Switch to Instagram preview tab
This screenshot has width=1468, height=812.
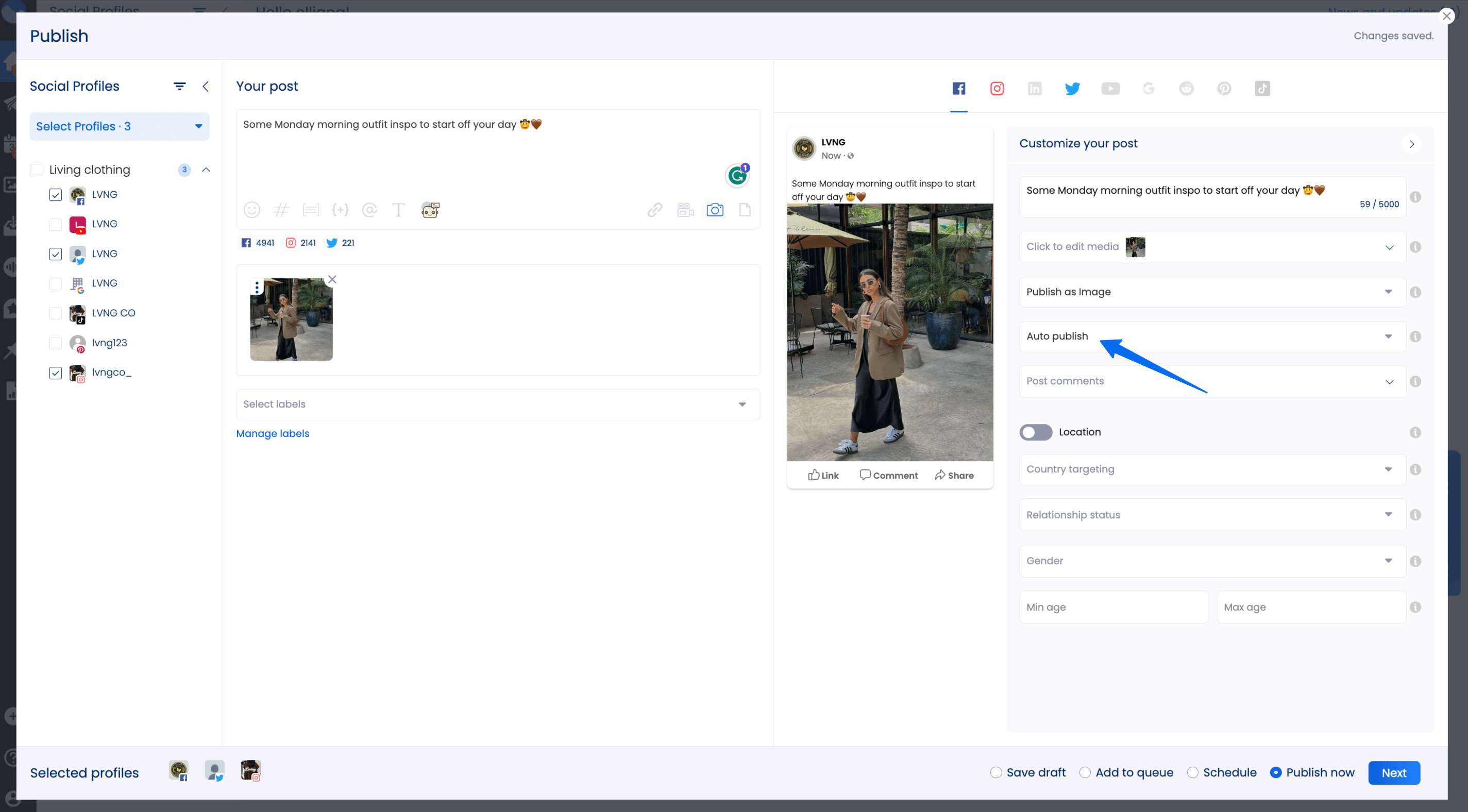click(997, 88)
